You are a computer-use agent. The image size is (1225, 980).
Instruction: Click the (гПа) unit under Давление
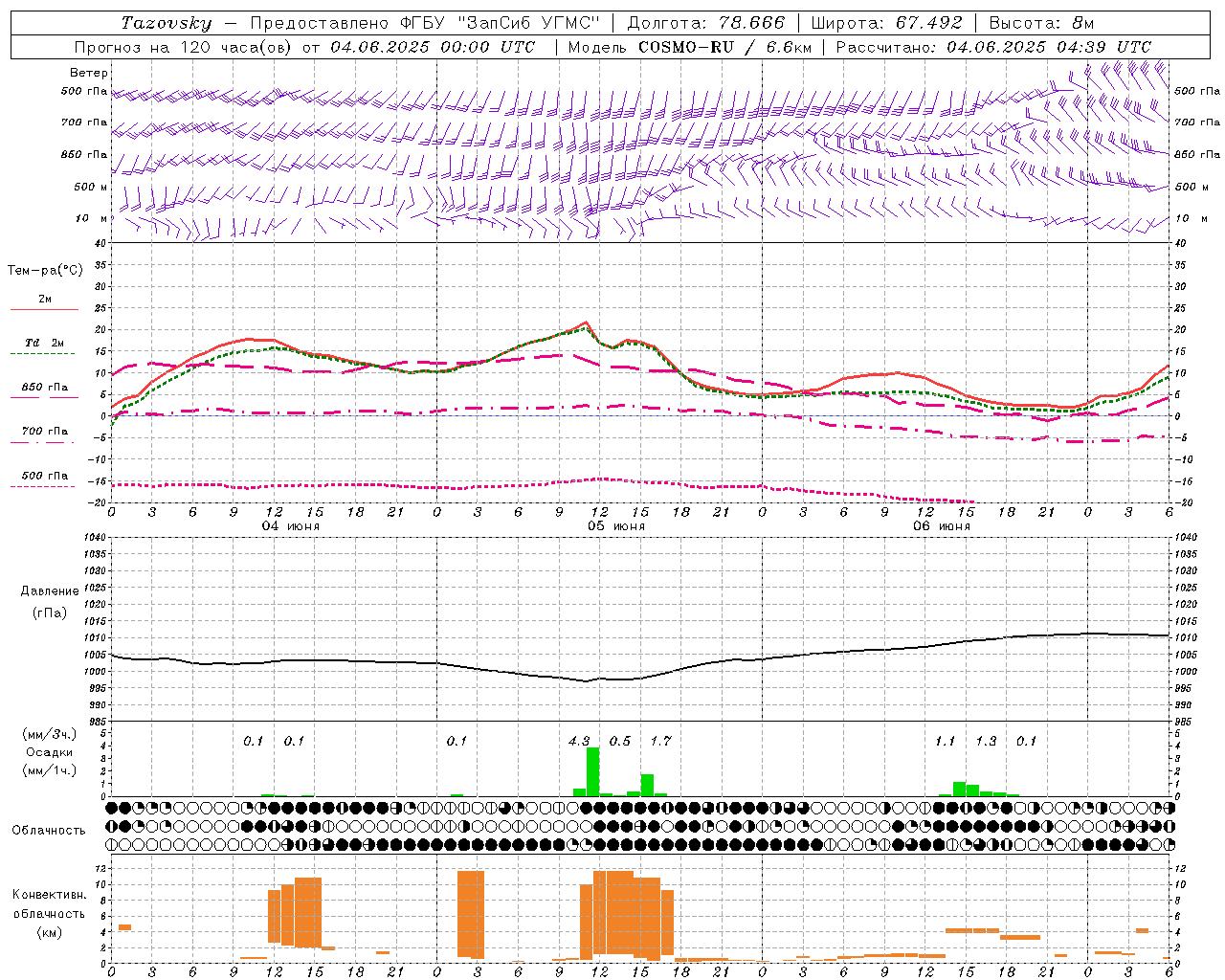pos(50,612)
